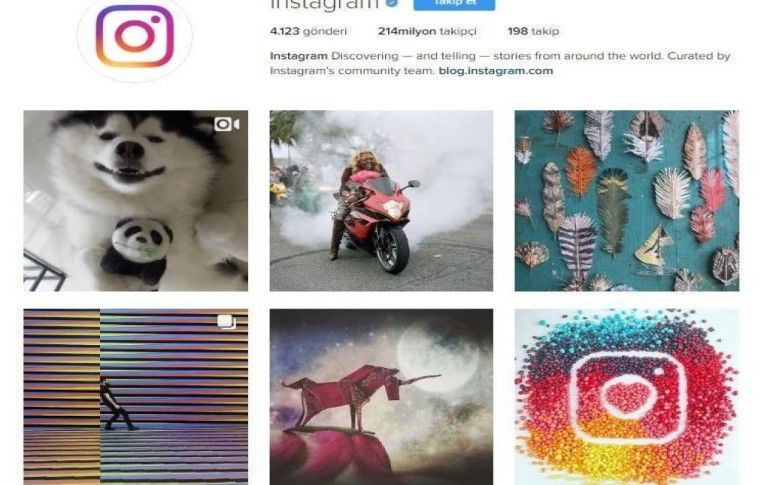The image size is (770, 485).
Task: Click the 4.123 gönderi posts count
Action: (x=308, y=31)
